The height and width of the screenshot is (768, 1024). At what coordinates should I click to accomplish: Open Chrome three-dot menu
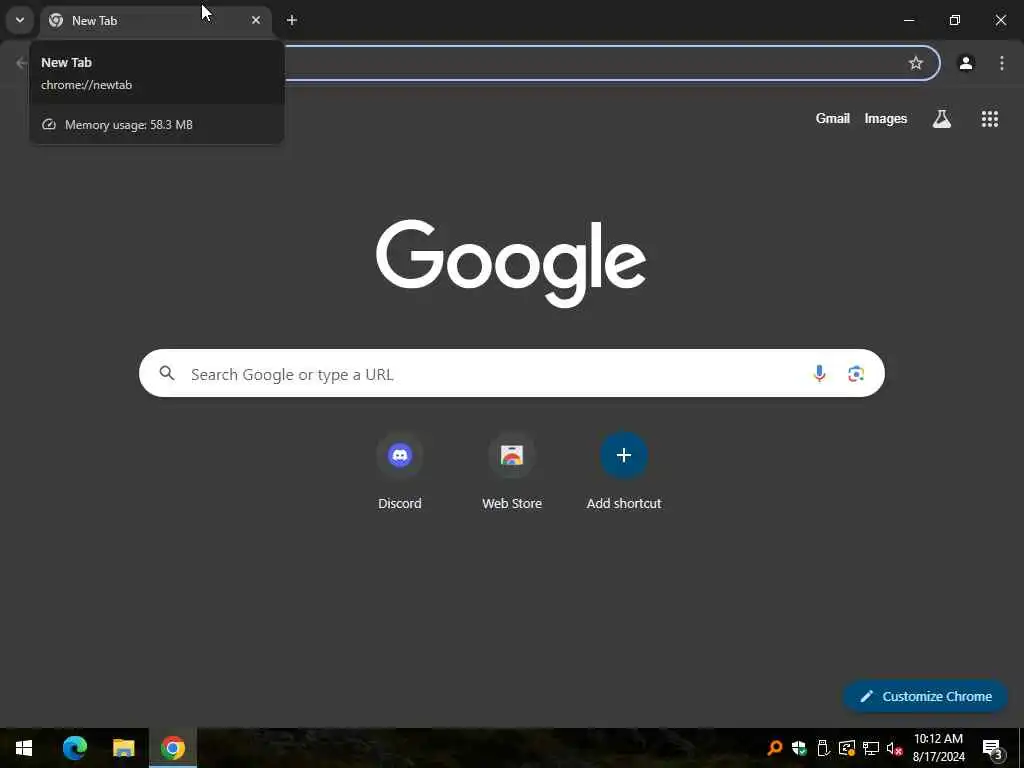coord(1002,63)
